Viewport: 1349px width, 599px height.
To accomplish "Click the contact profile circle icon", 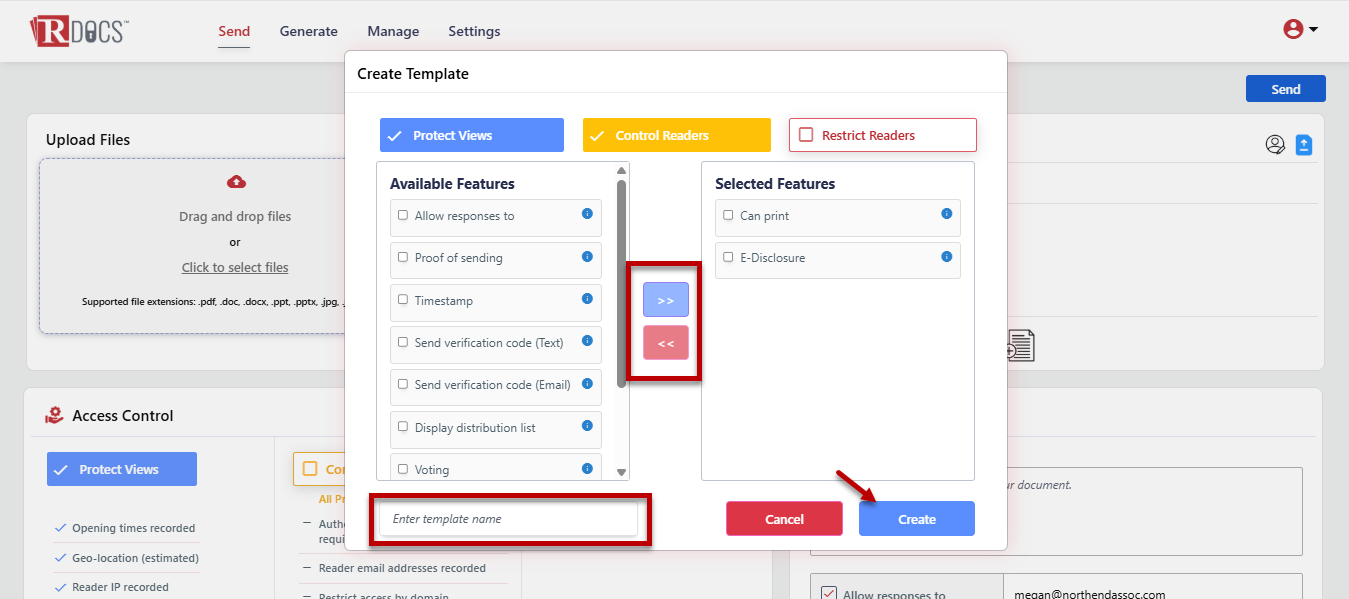I will pyautogui.click(x=1275, y=145).
